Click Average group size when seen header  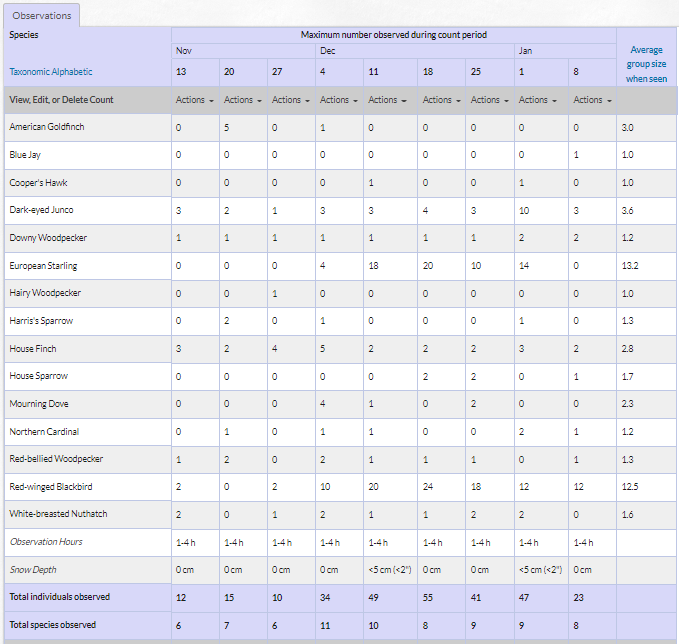(x=646, y=64)
